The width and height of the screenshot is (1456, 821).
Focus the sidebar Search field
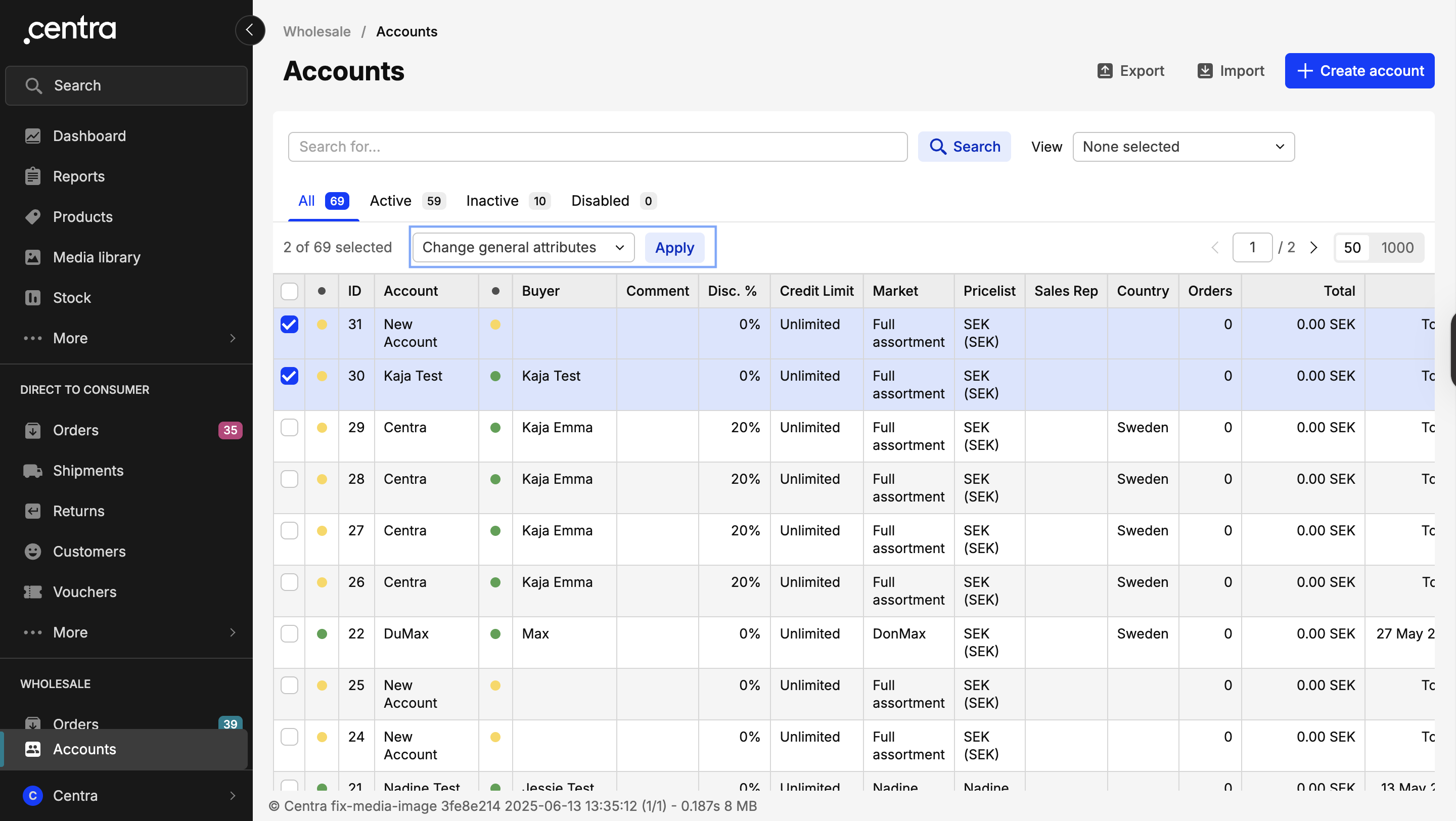(126, 85)
